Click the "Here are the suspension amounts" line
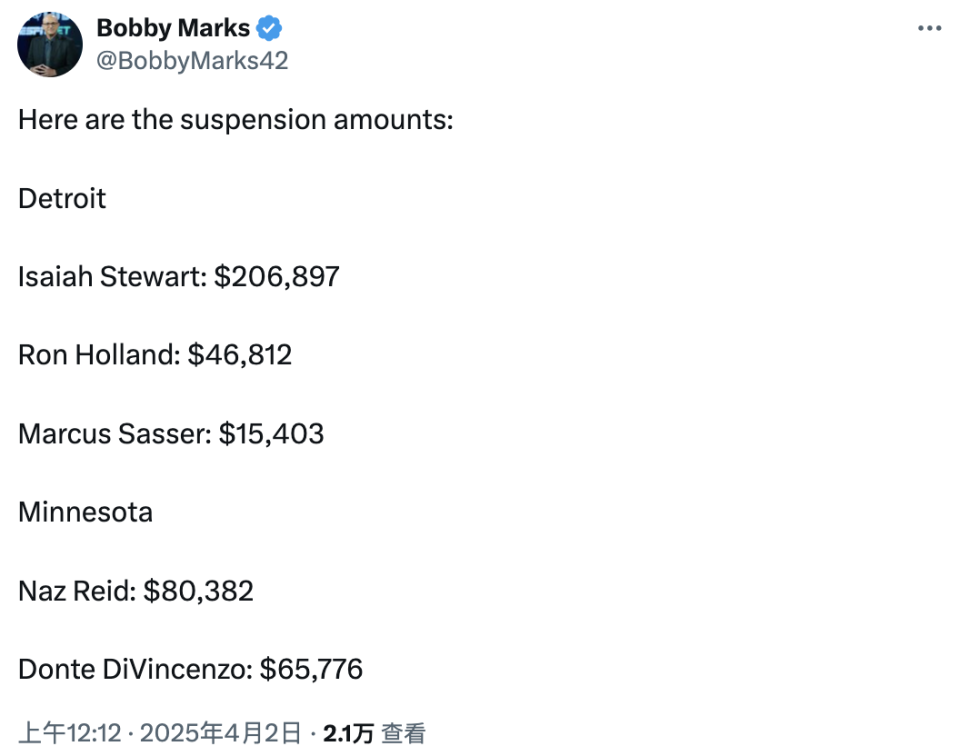Screen dimensions: 960x756 [236, 120]
